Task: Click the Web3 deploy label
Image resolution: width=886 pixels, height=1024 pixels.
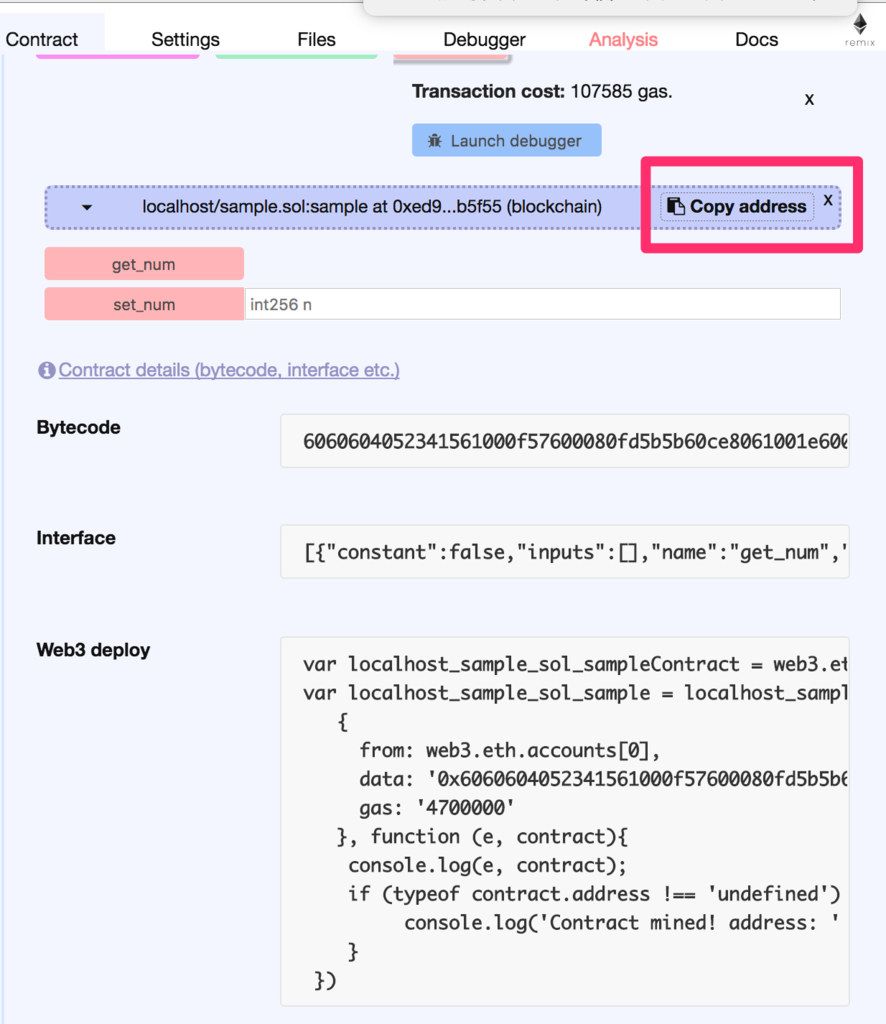Action: point(93,650)
